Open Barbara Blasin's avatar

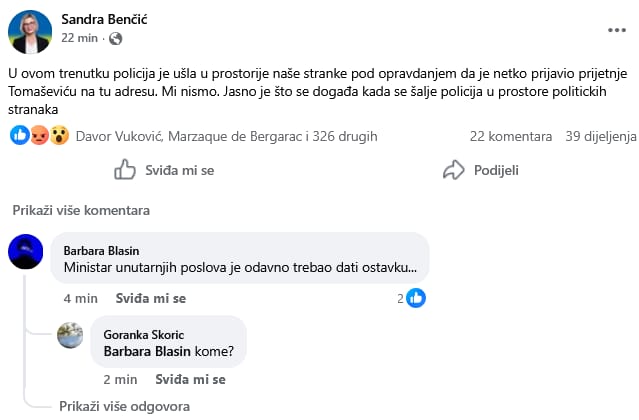(26, 252)
